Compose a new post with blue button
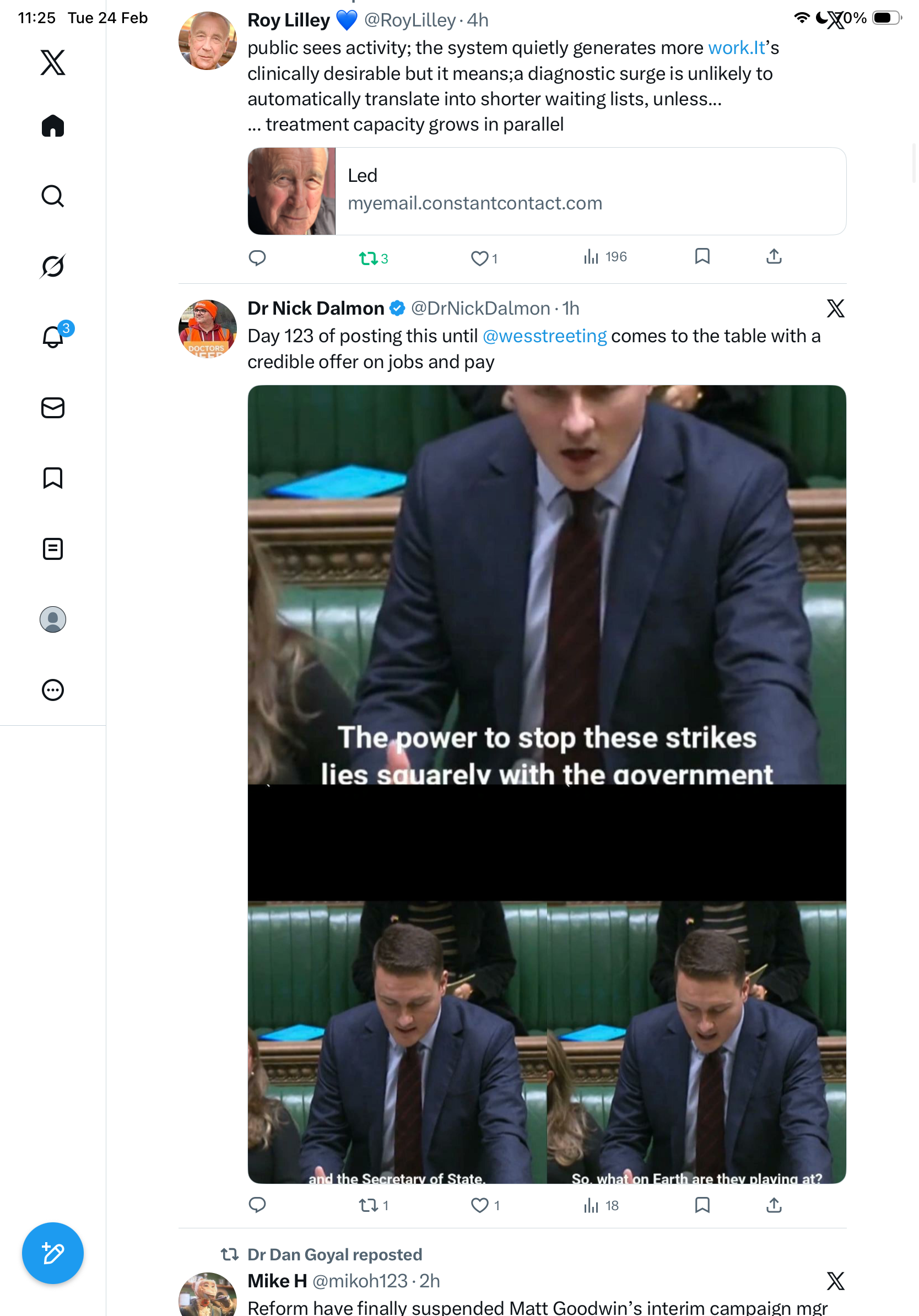 [x=53, y=1253]
